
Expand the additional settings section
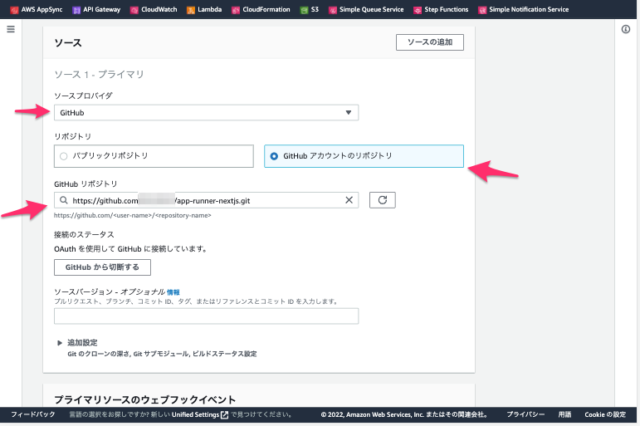pyautogui.click(x=78, y=343)
